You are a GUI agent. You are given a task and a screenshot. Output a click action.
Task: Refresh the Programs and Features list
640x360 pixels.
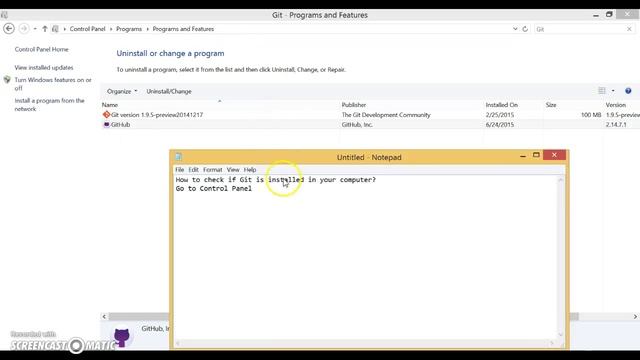(x=525, y=29)
